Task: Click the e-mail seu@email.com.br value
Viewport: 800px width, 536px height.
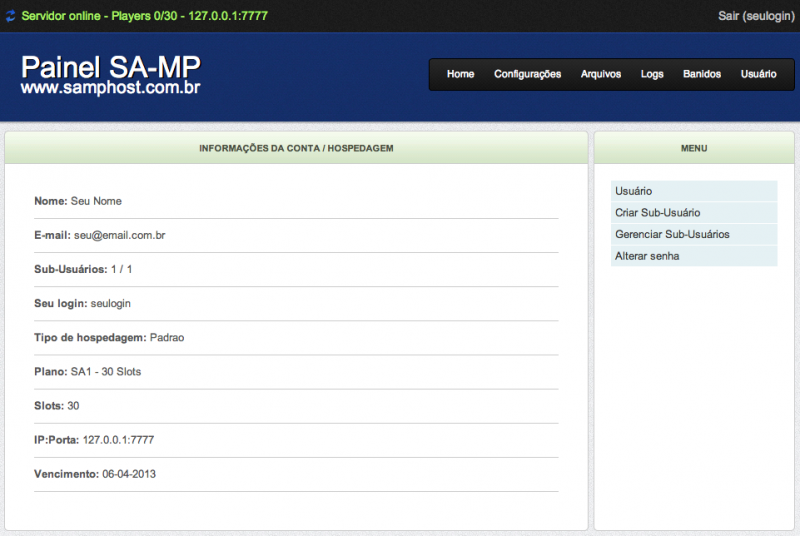Action: click(119, 236)
